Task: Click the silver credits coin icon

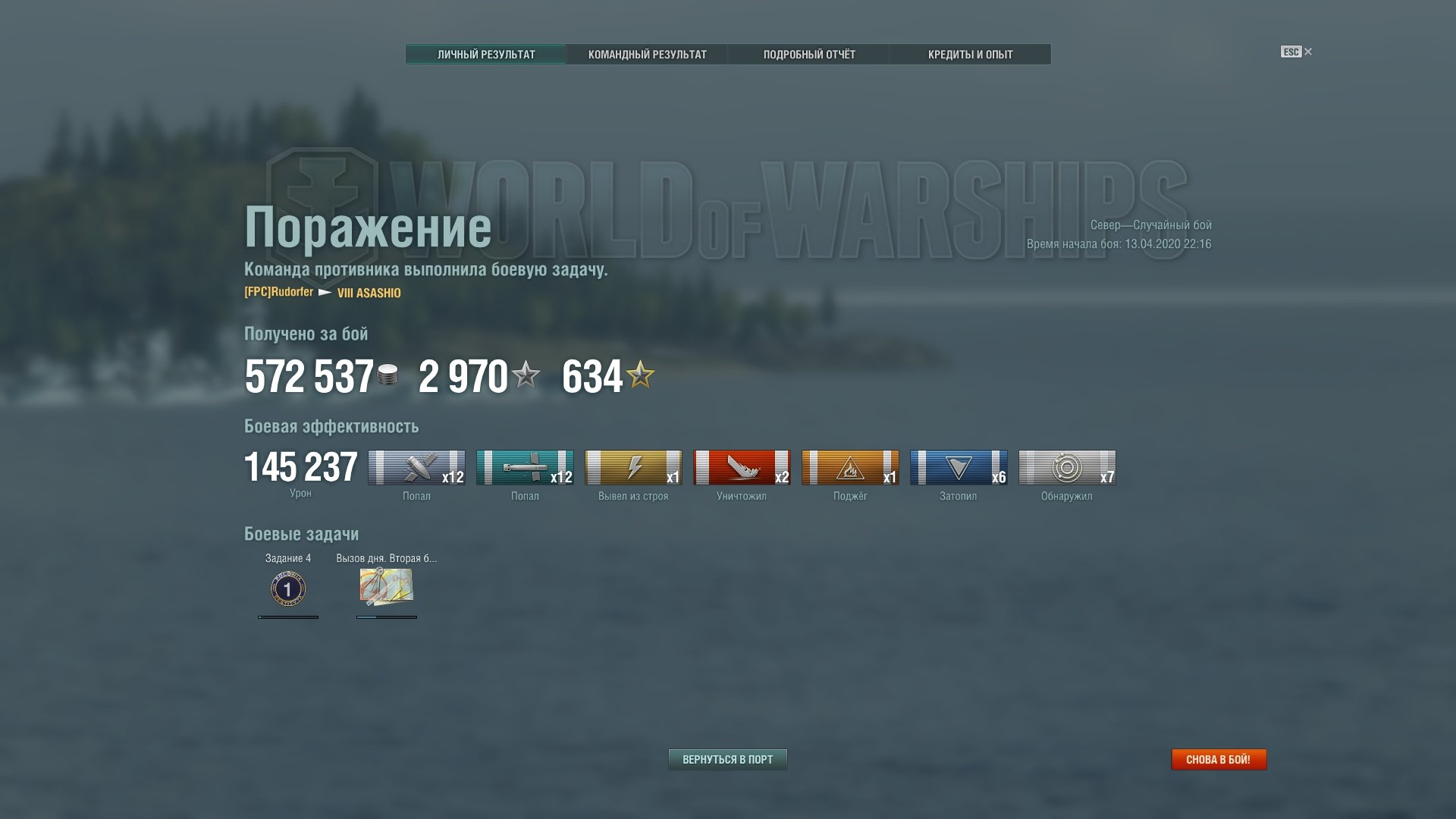Action: [388, 375]
